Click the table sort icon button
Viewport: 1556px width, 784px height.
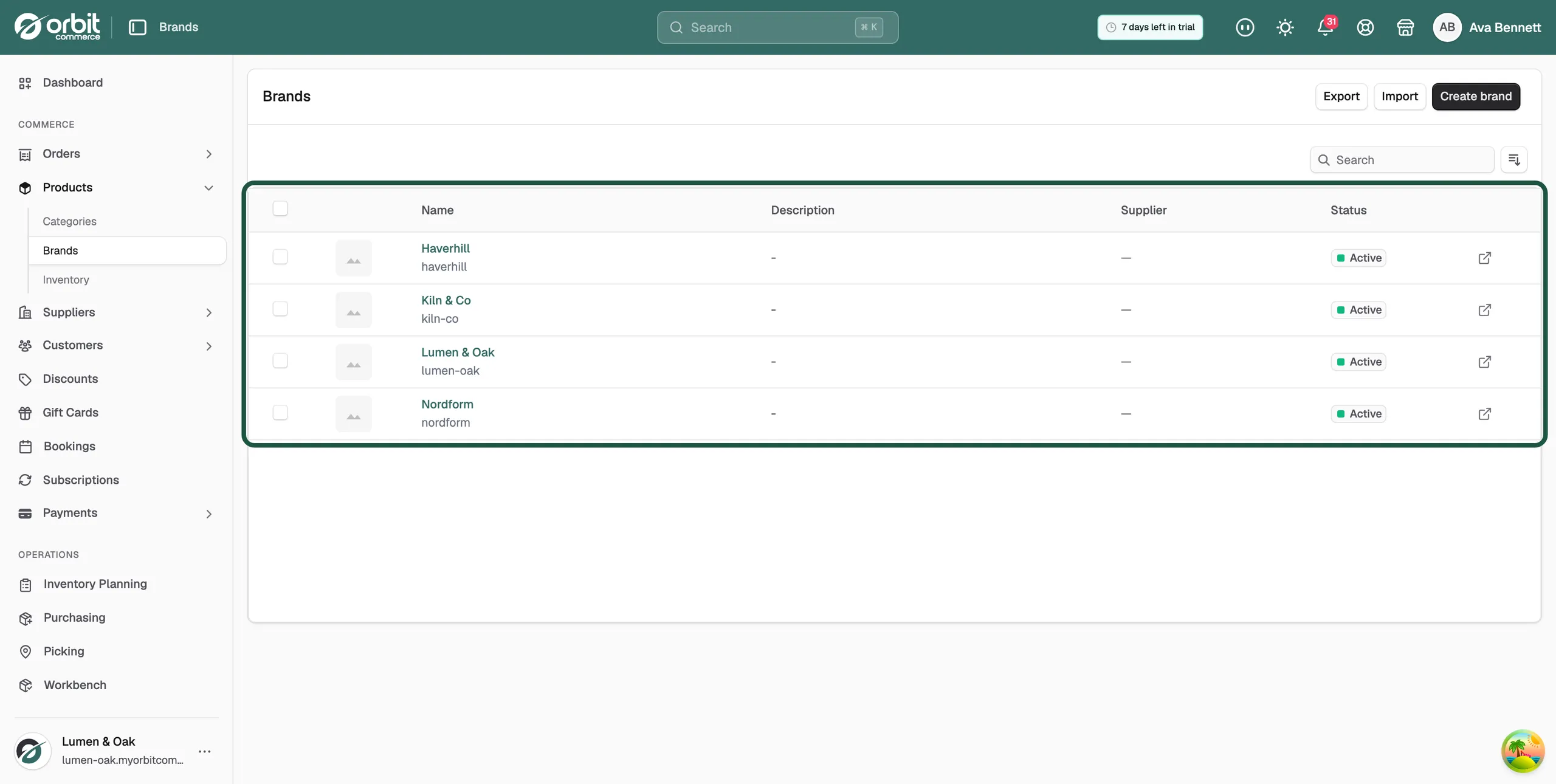pos(1514,160)
